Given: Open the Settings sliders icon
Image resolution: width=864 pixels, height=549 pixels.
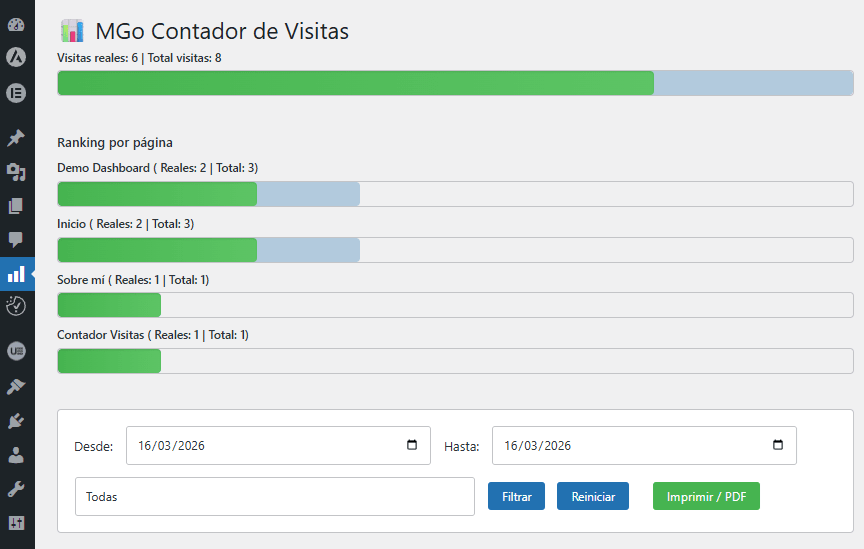Looking at the screenshot, I should point(16,522).
